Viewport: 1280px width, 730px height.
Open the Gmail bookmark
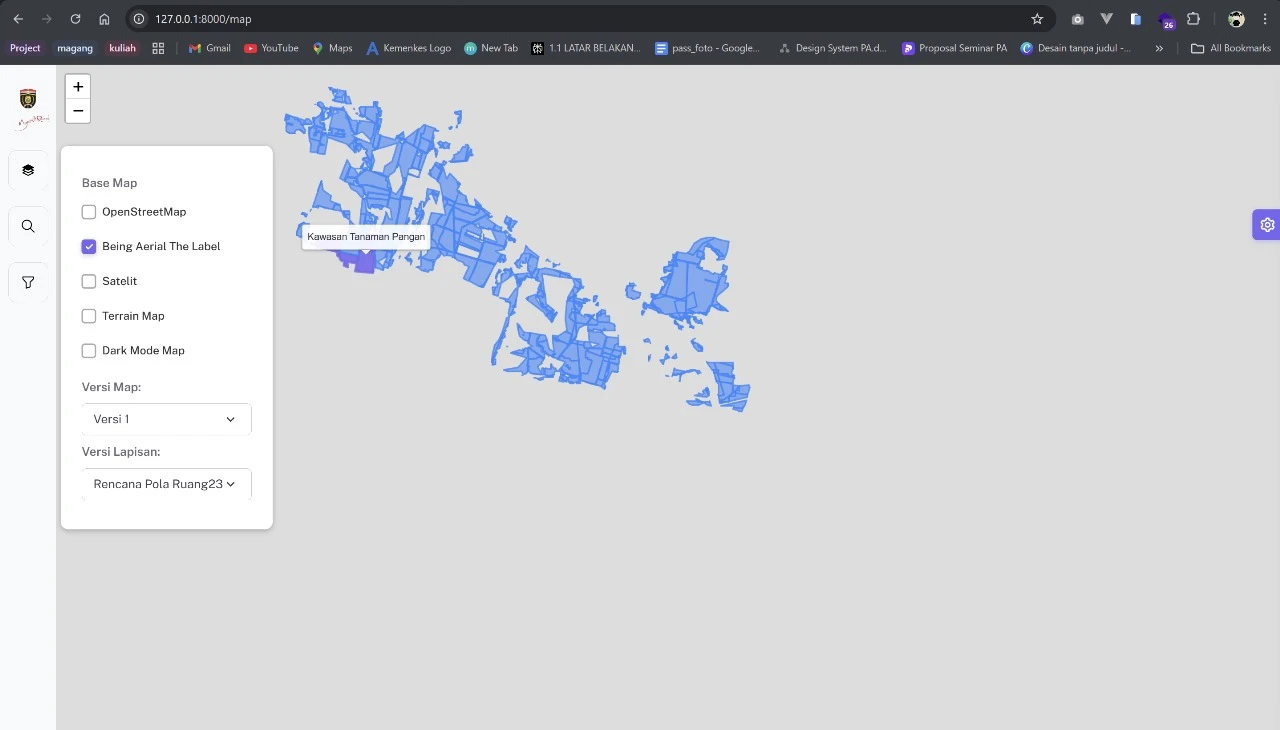pyautogui.click(x=210, y=48)
